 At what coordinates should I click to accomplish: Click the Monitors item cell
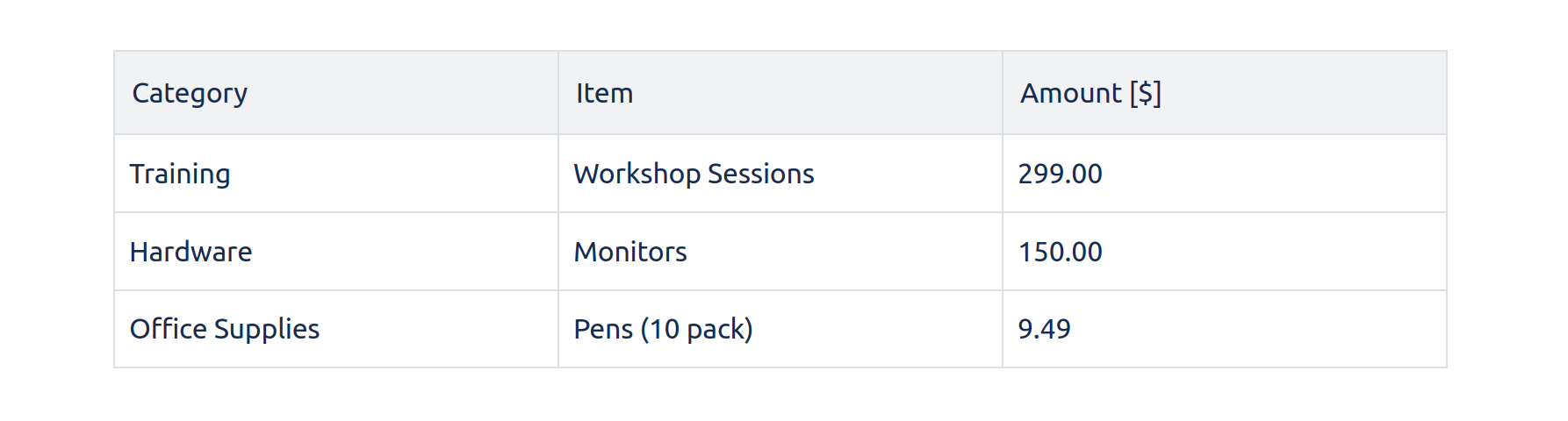pos(630,252)
